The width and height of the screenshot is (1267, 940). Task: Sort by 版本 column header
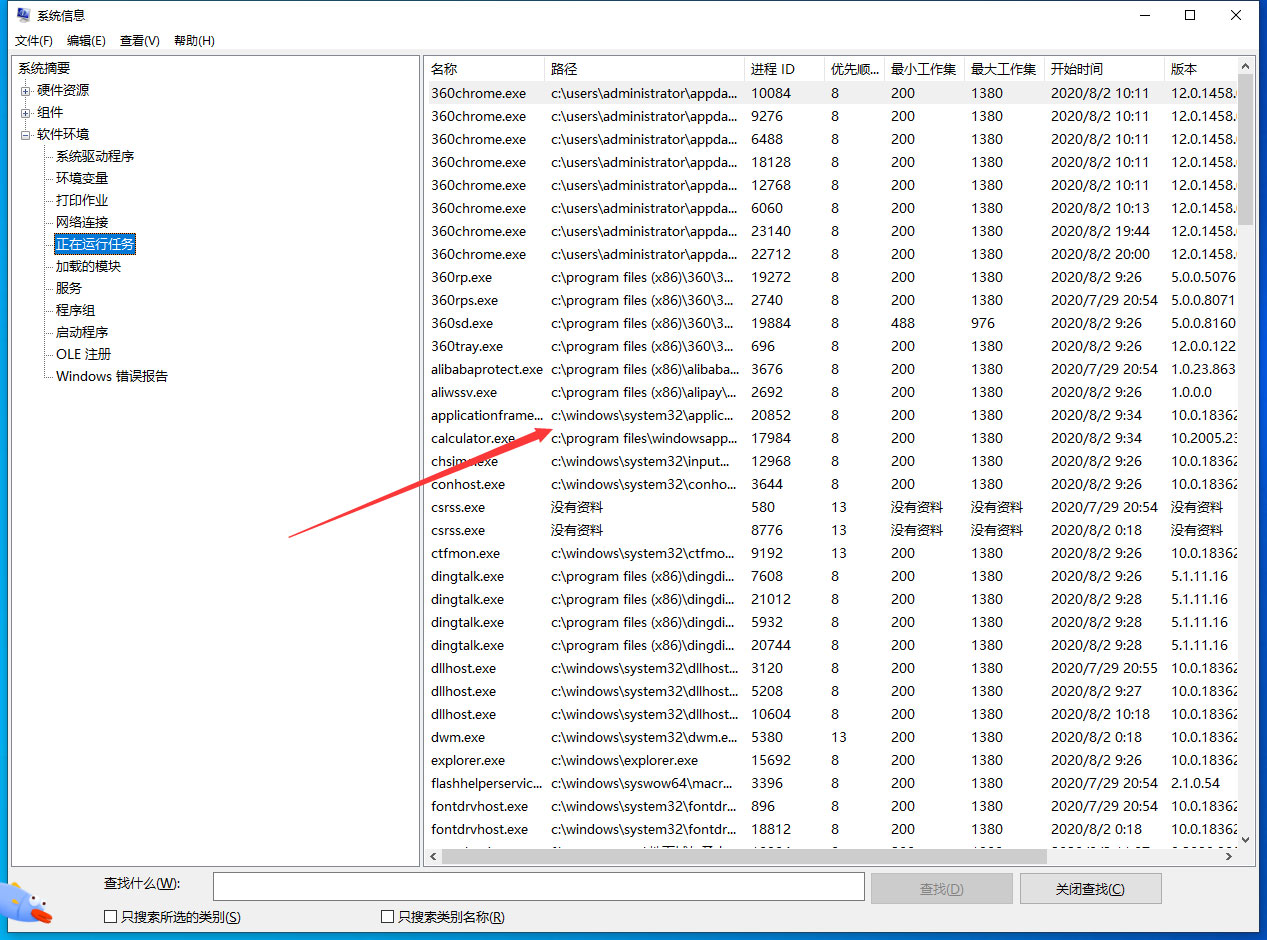1201,69
